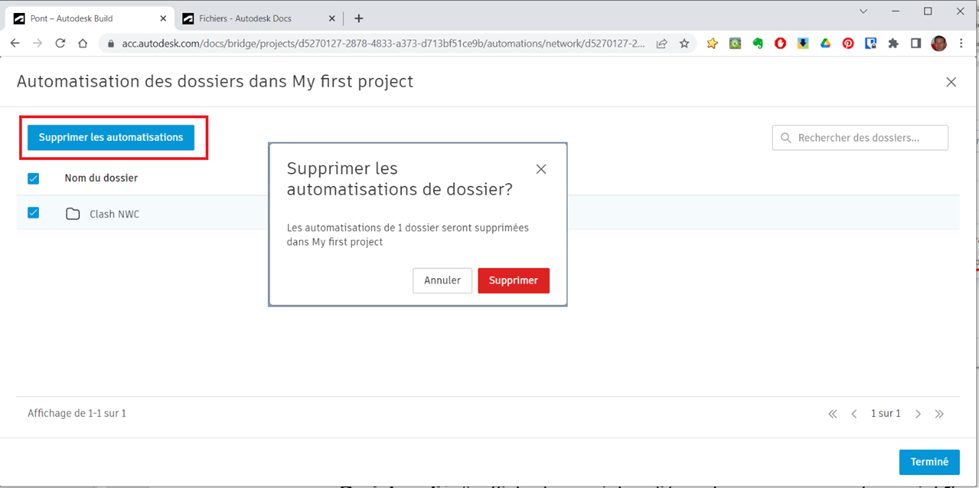Screen dimensions: 979x488
Task: Click the blue P lock extension icon
Action: 870,44
